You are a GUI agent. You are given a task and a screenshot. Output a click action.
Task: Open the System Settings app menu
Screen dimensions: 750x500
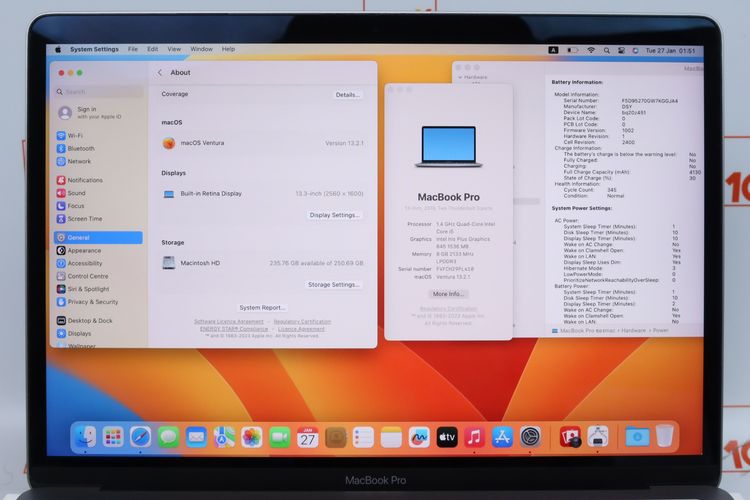(x=94, y=49)
